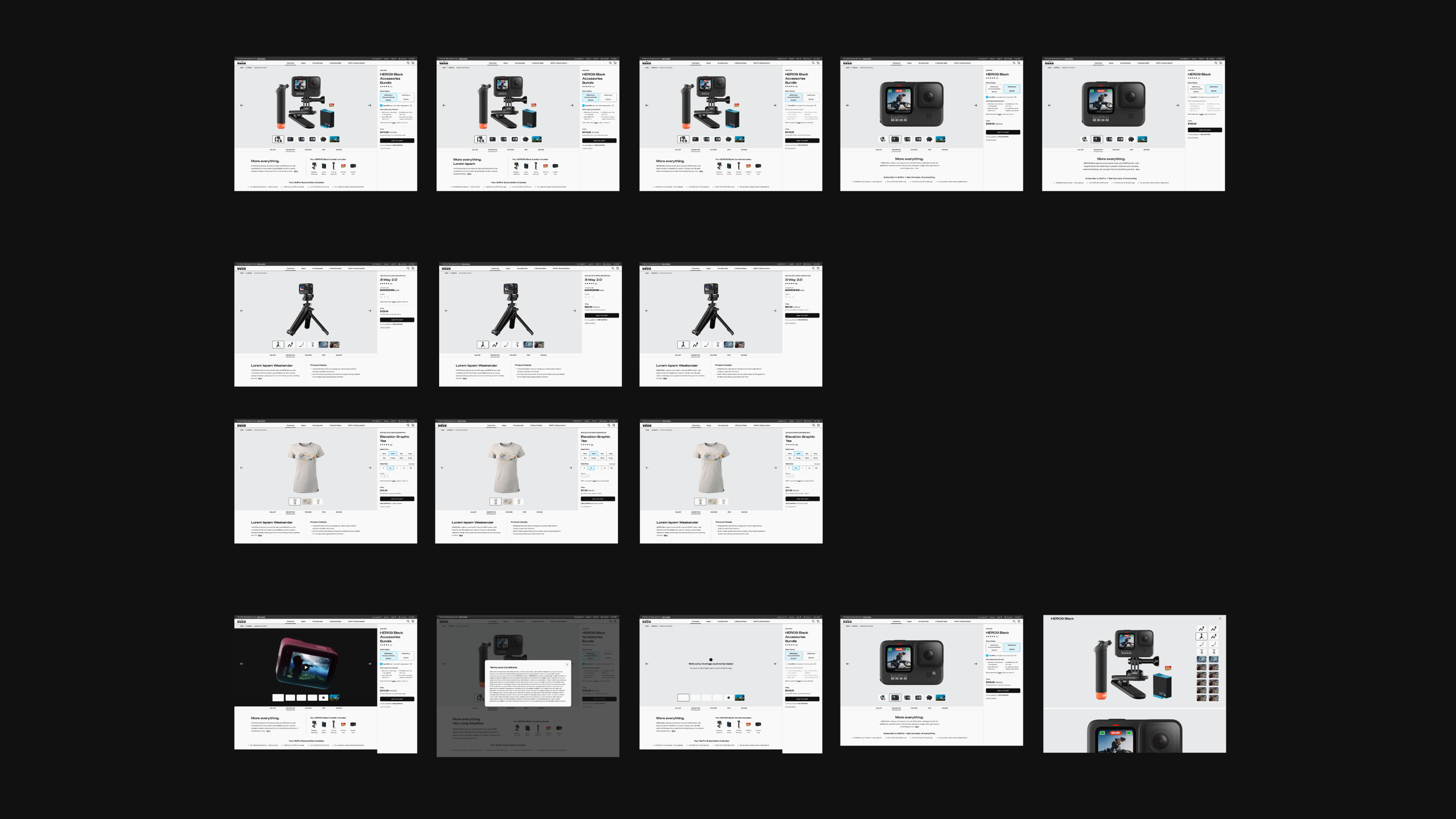Toggle subscription checkbox in the video gallery mockup
Viewport: 1456px width, 819px height.
[381, 664]
